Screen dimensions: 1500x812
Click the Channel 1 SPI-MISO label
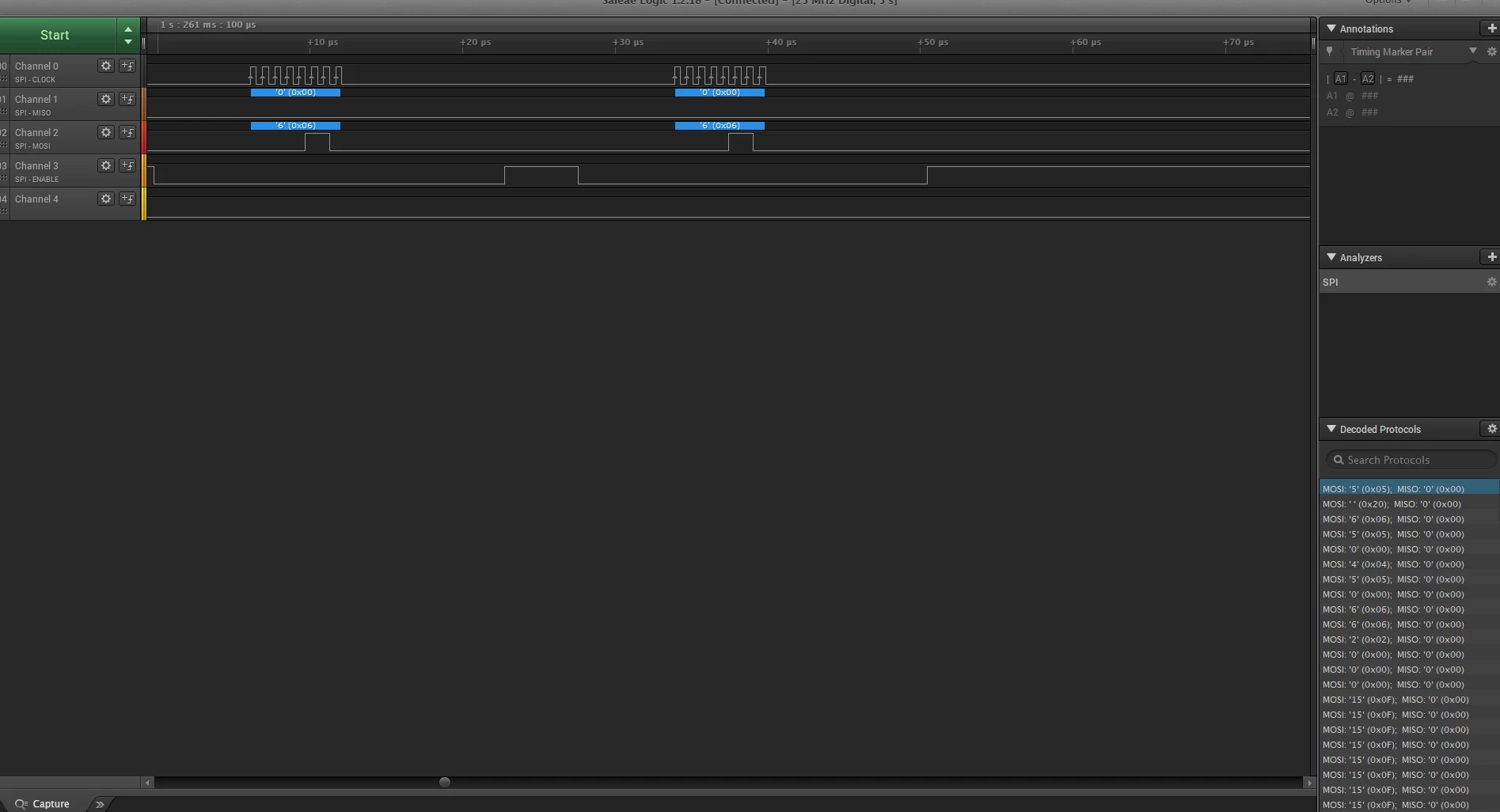(x=32, y=112)
